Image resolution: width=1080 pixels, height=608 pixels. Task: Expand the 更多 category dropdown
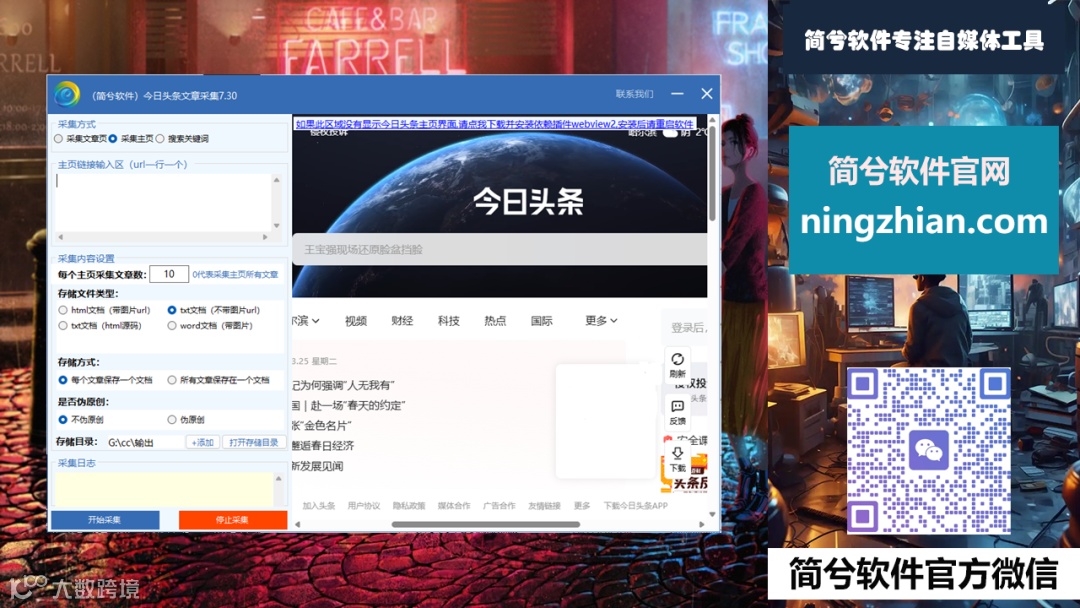601,321
